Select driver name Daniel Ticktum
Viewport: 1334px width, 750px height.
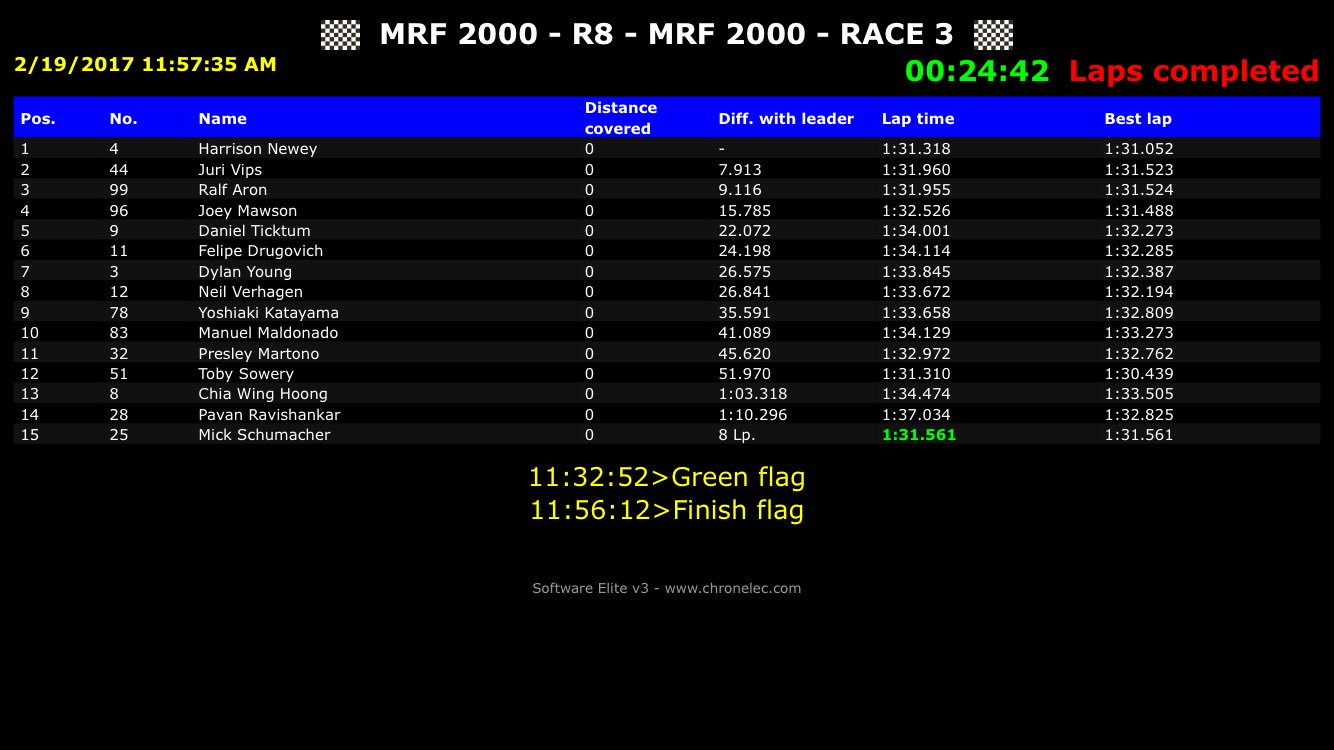(254, 231)
